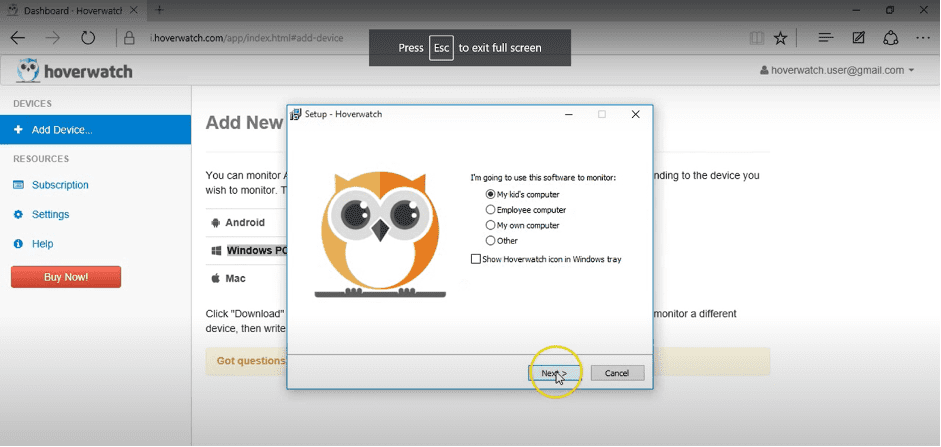The image size is (941, 447).
Task: Click the Make a Web Note icon
Action: 859,38
